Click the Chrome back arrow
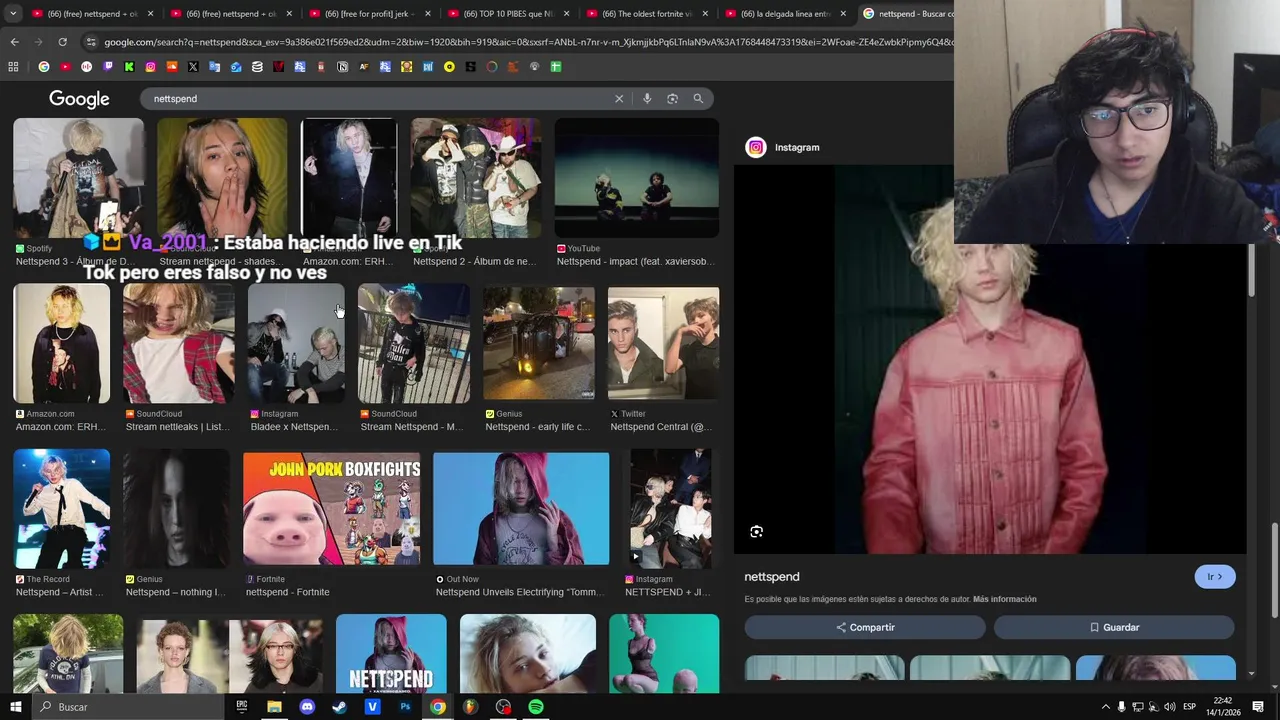Viewport: 1280px width, 720px height. tap(14, 42)
